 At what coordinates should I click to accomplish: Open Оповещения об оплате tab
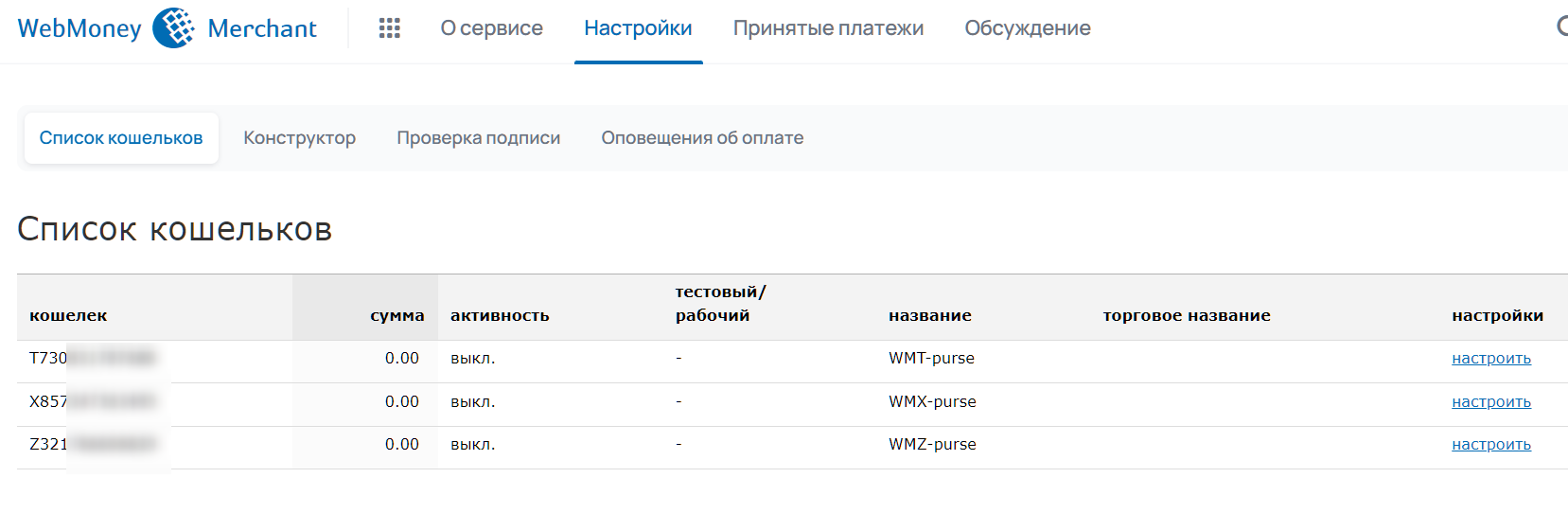[x=702, y=138]
